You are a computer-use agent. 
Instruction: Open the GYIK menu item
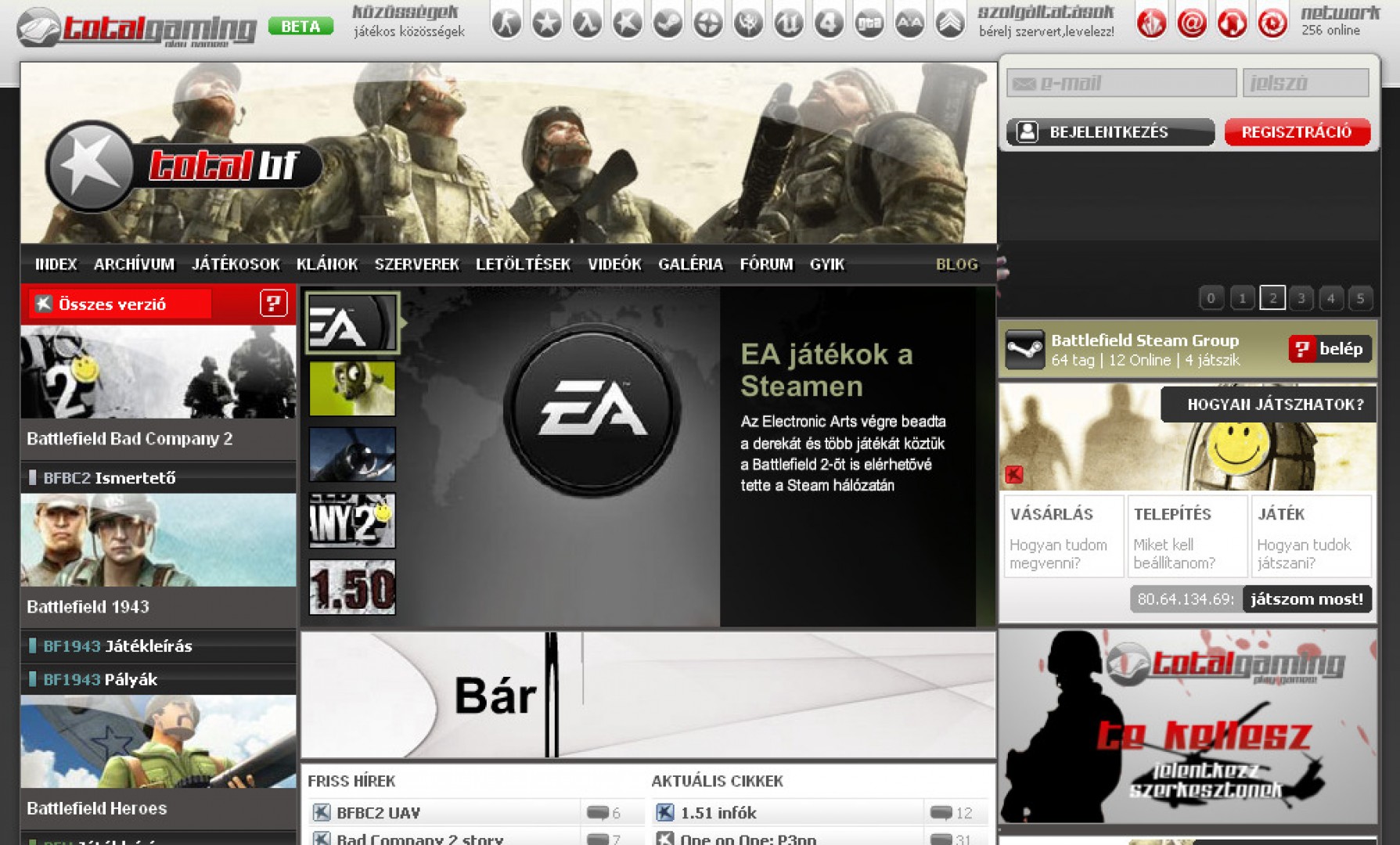click(x=827, y=264)
